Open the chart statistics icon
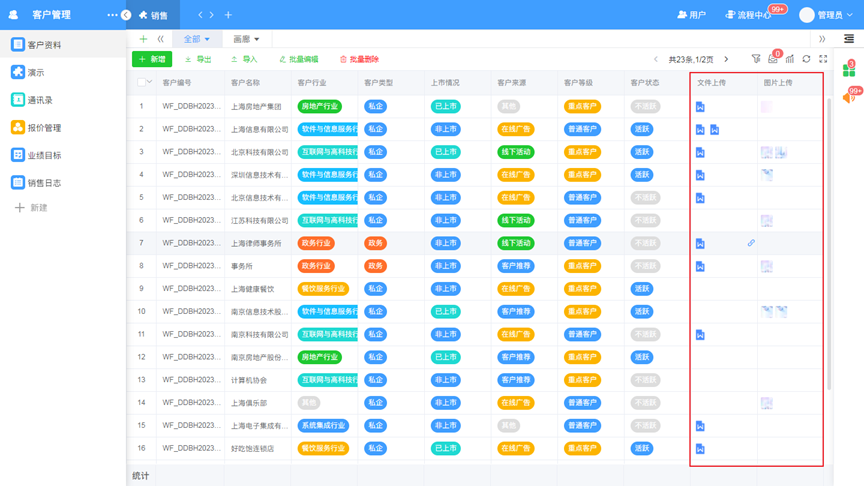This screenshot has width=864, height=486. click(x=790, y=60)
